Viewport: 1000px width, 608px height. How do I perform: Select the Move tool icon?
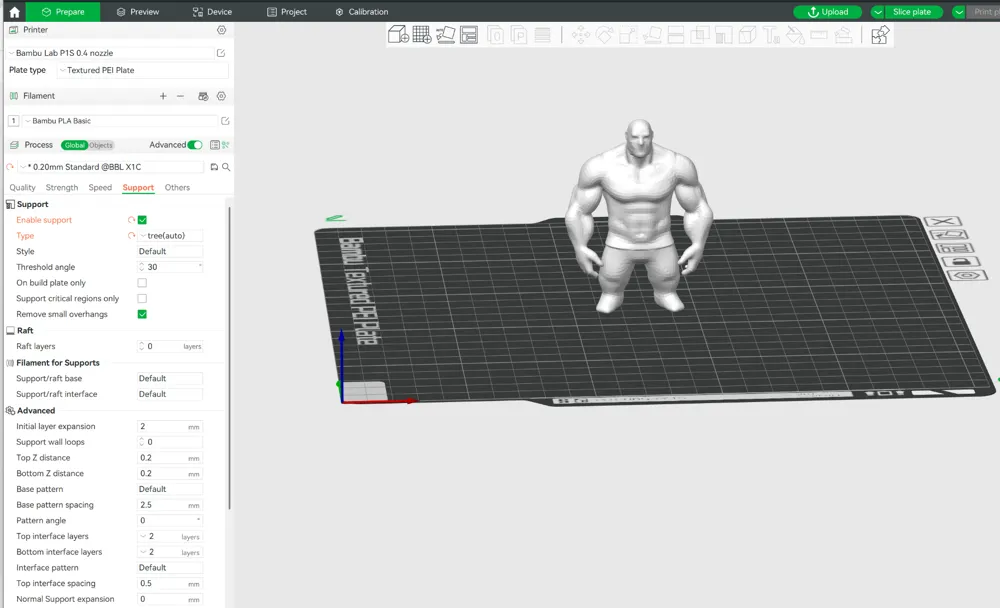tap(580, 35)
